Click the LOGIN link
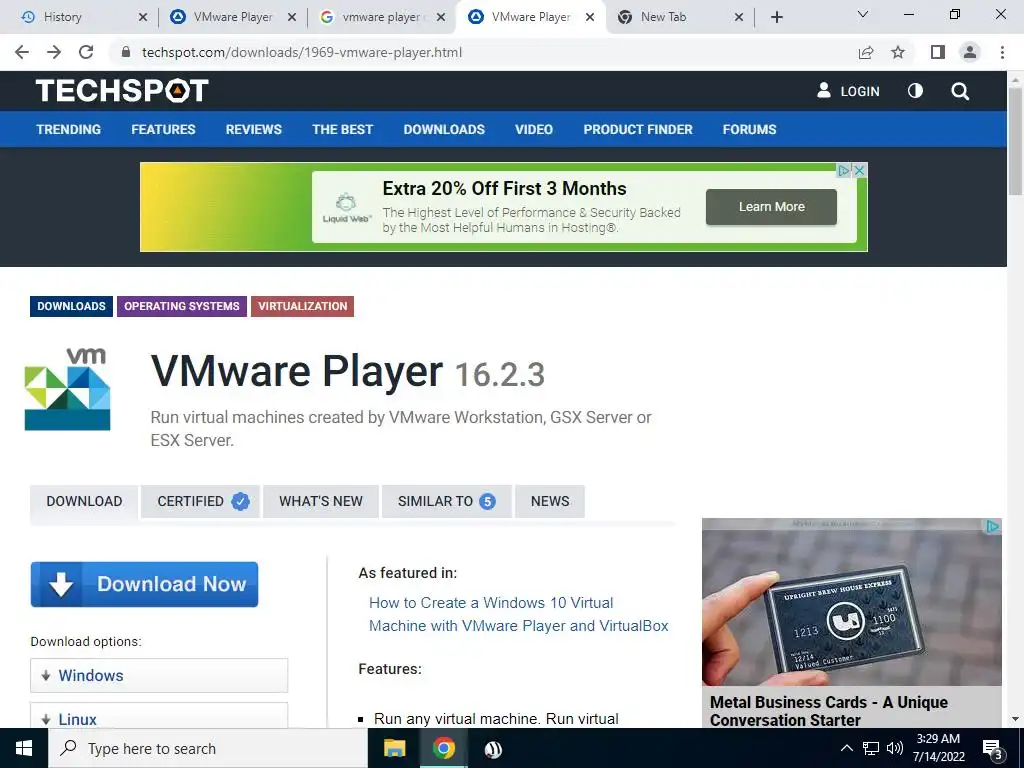The image size is (1024, 768). coord(848,91)
